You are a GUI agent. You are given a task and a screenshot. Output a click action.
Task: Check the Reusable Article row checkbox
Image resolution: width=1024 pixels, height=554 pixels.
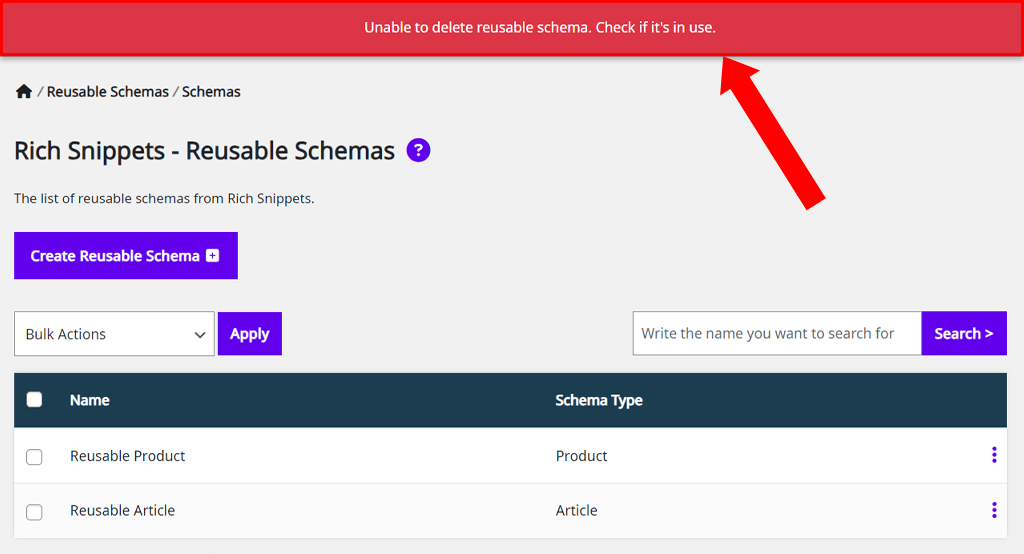(34, 512)
